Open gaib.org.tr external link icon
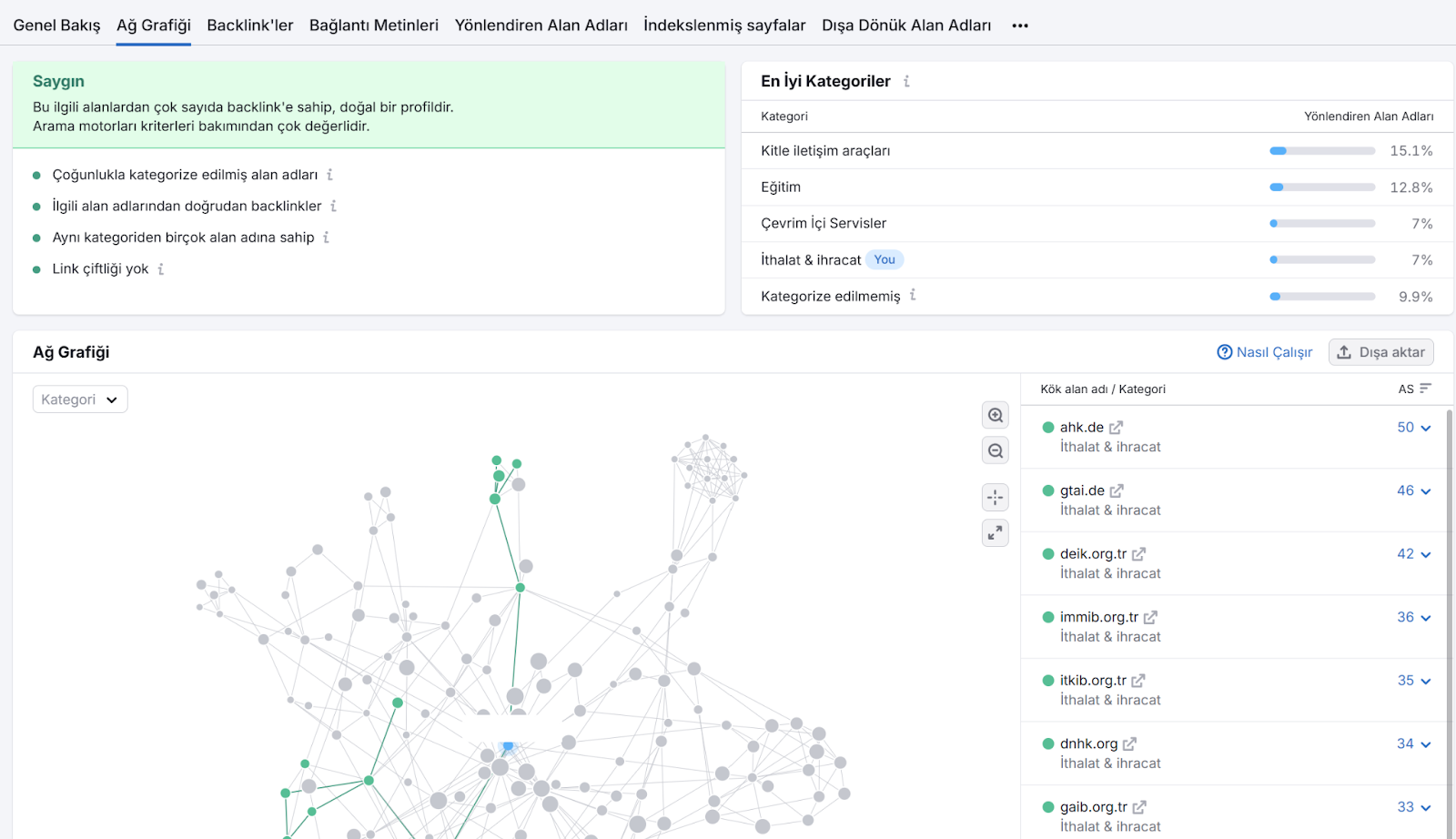The image size is (1456, 839). click(x=1139, y=807)
